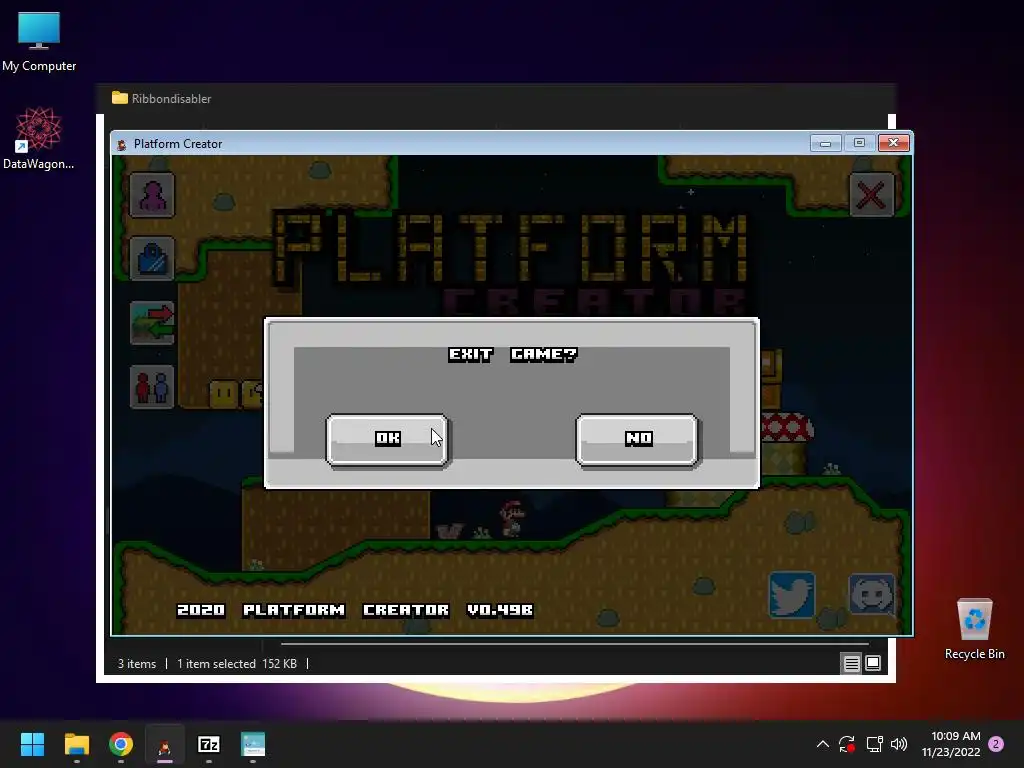Click '1 item selected 152 KB' status
This screenshot has width=1024, height=768.
pos(237,664)
